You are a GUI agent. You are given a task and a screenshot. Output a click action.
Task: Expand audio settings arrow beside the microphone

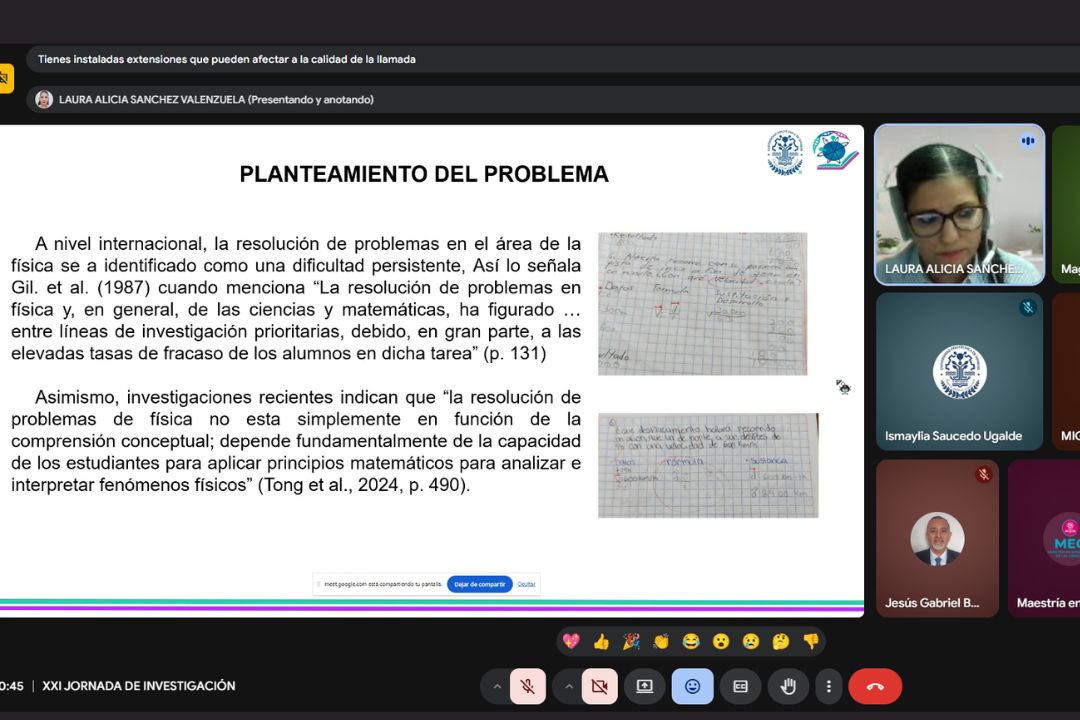(496, 686)
